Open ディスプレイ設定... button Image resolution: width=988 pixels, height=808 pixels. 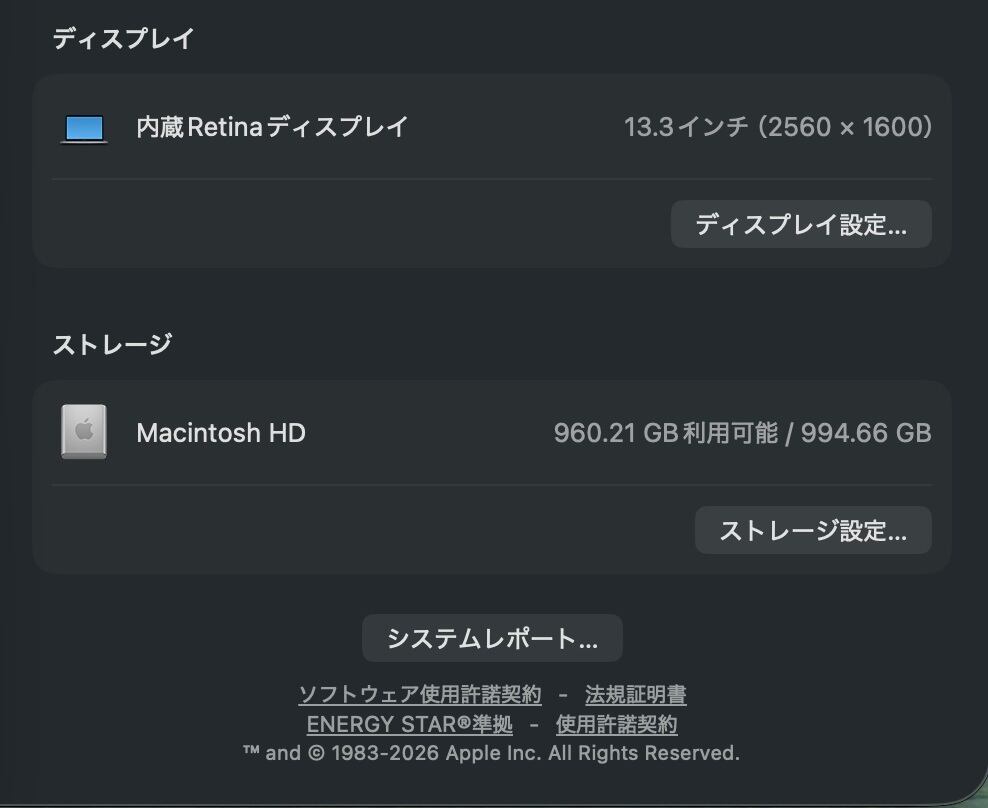point(801,224)
